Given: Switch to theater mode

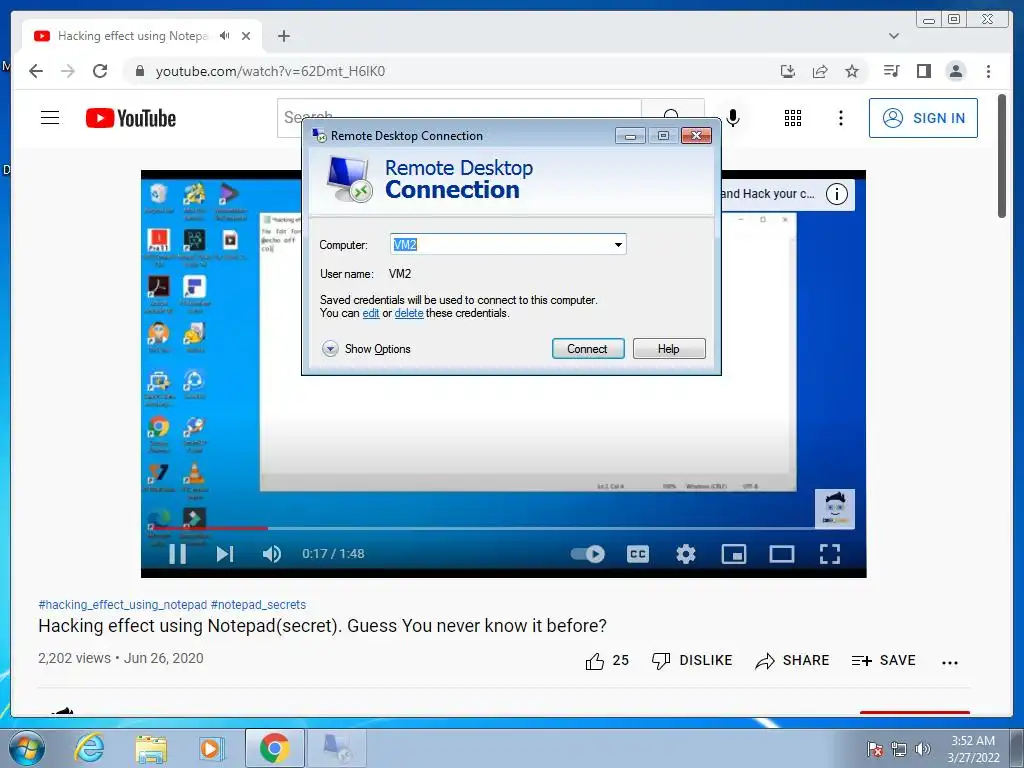Looking at the screenshot, I should 782,554.
